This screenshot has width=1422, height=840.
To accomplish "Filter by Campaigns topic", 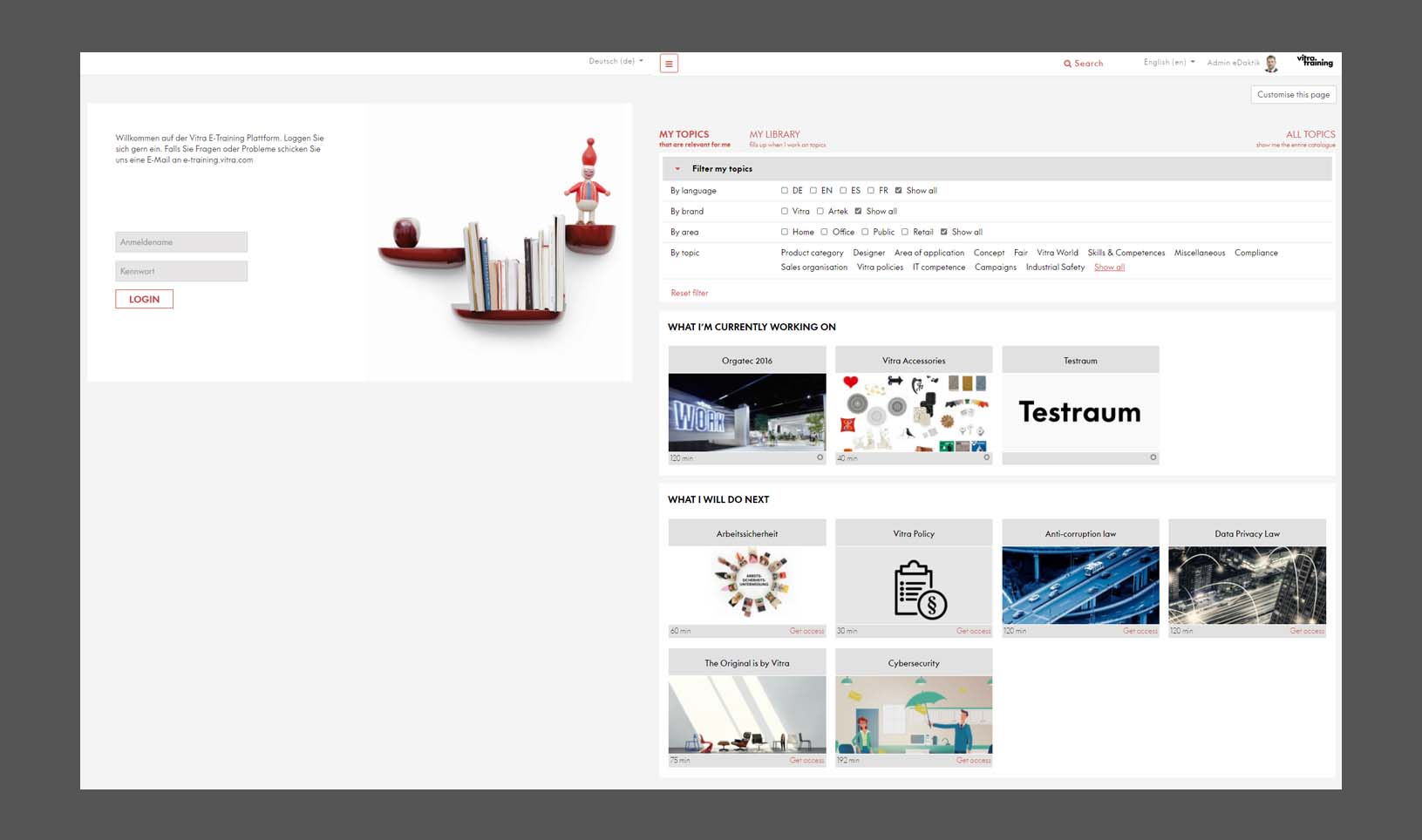I will tap(995, 268).
